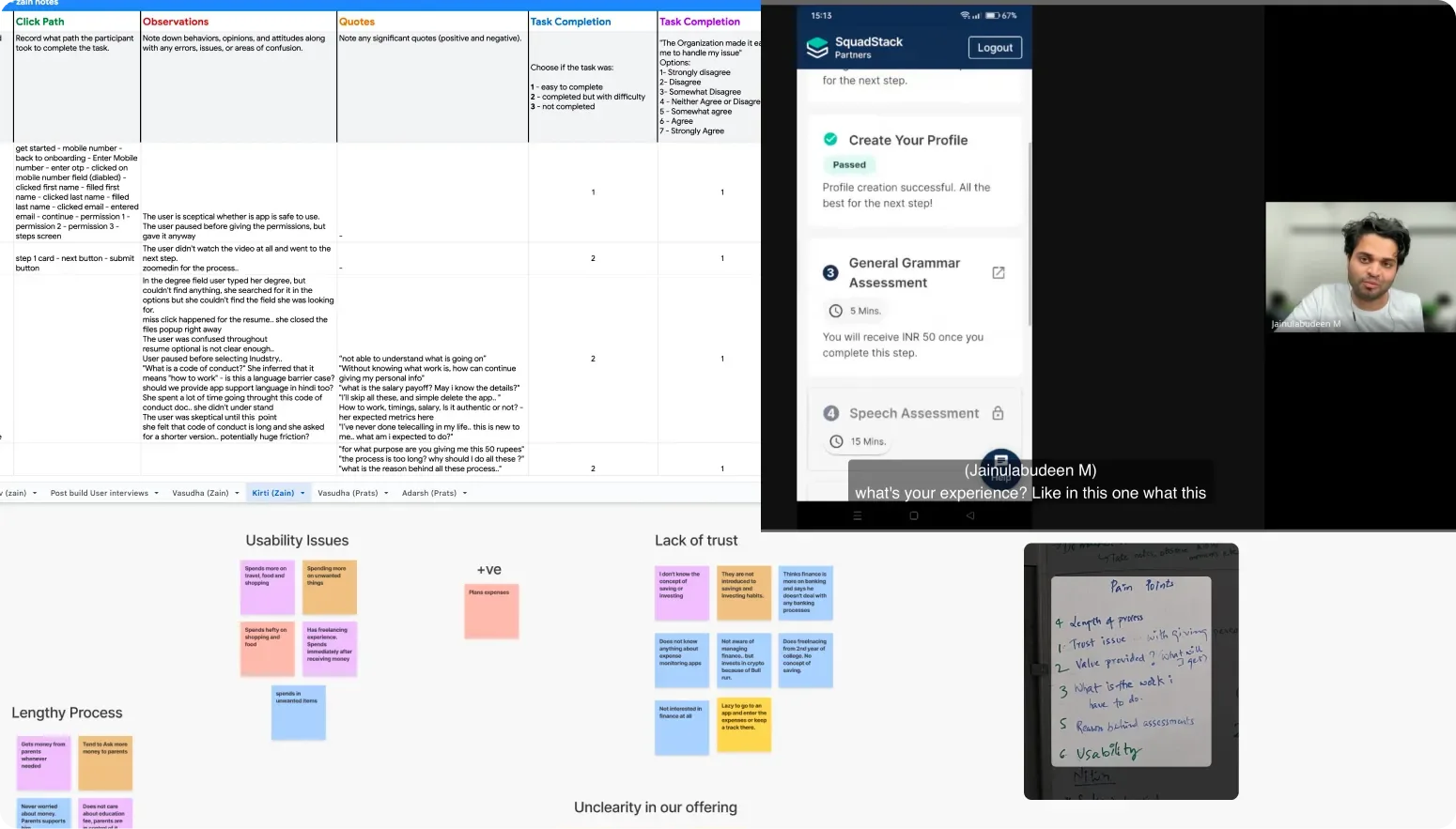The image size is (1456, 829).
Task: Tap the SquadStack Partners logo icon
Action: point(817,47)
